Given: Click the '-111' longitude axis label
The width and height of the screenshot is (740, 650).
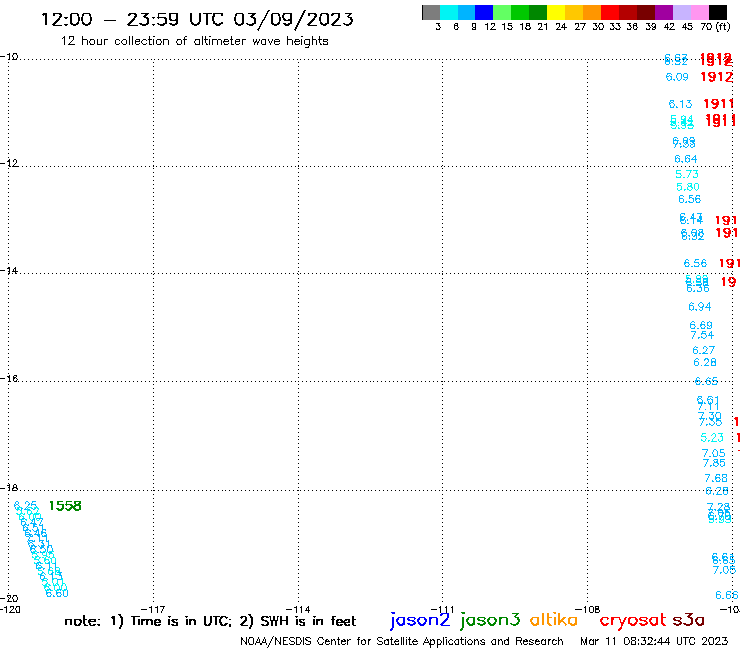Looking at the screenshot, I should pyautogui.click(x=443, y=609).
